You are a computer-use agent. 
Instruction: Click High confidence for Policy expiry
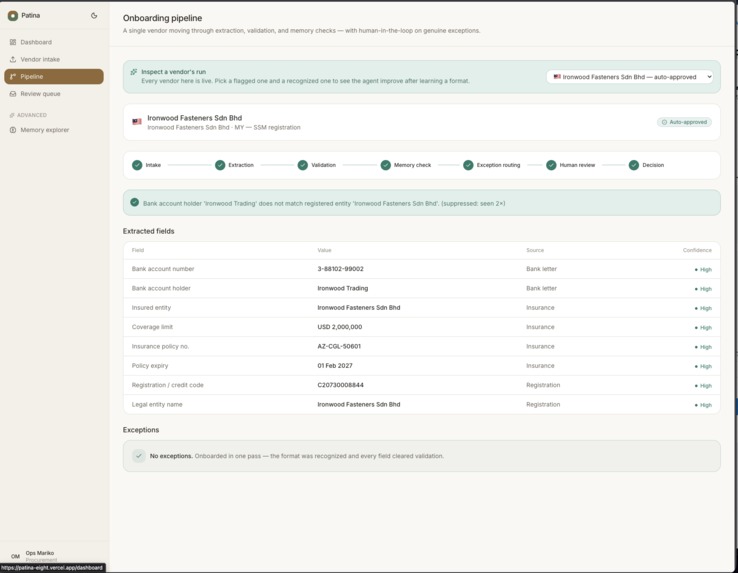tap(703, 366)
